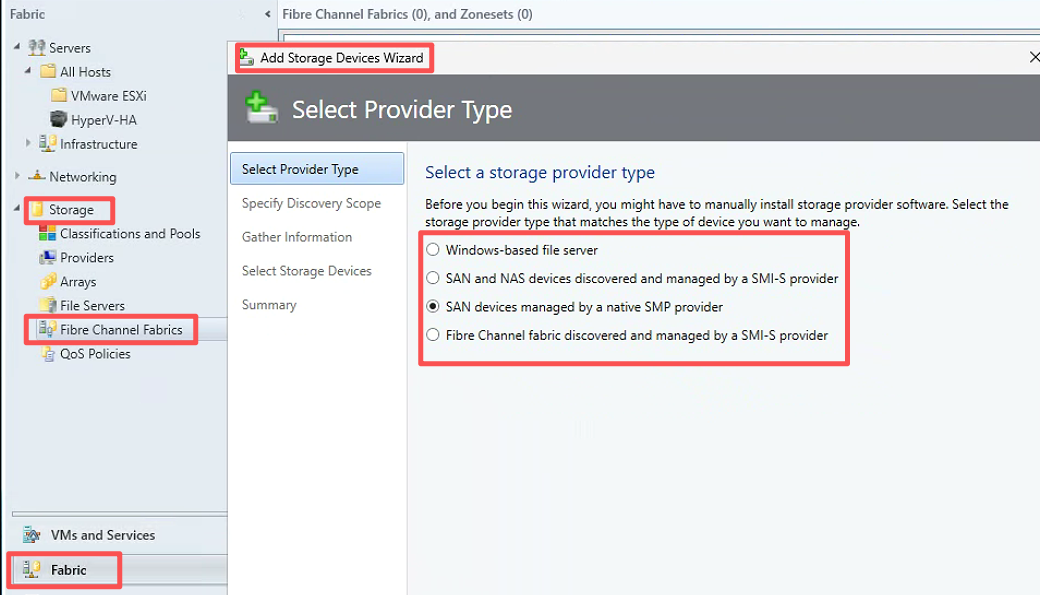The width and height of the screenshot is (1040, 595).
Task: Click the Arrays icon
Action: pyautogui.click(x=48, y=281)
